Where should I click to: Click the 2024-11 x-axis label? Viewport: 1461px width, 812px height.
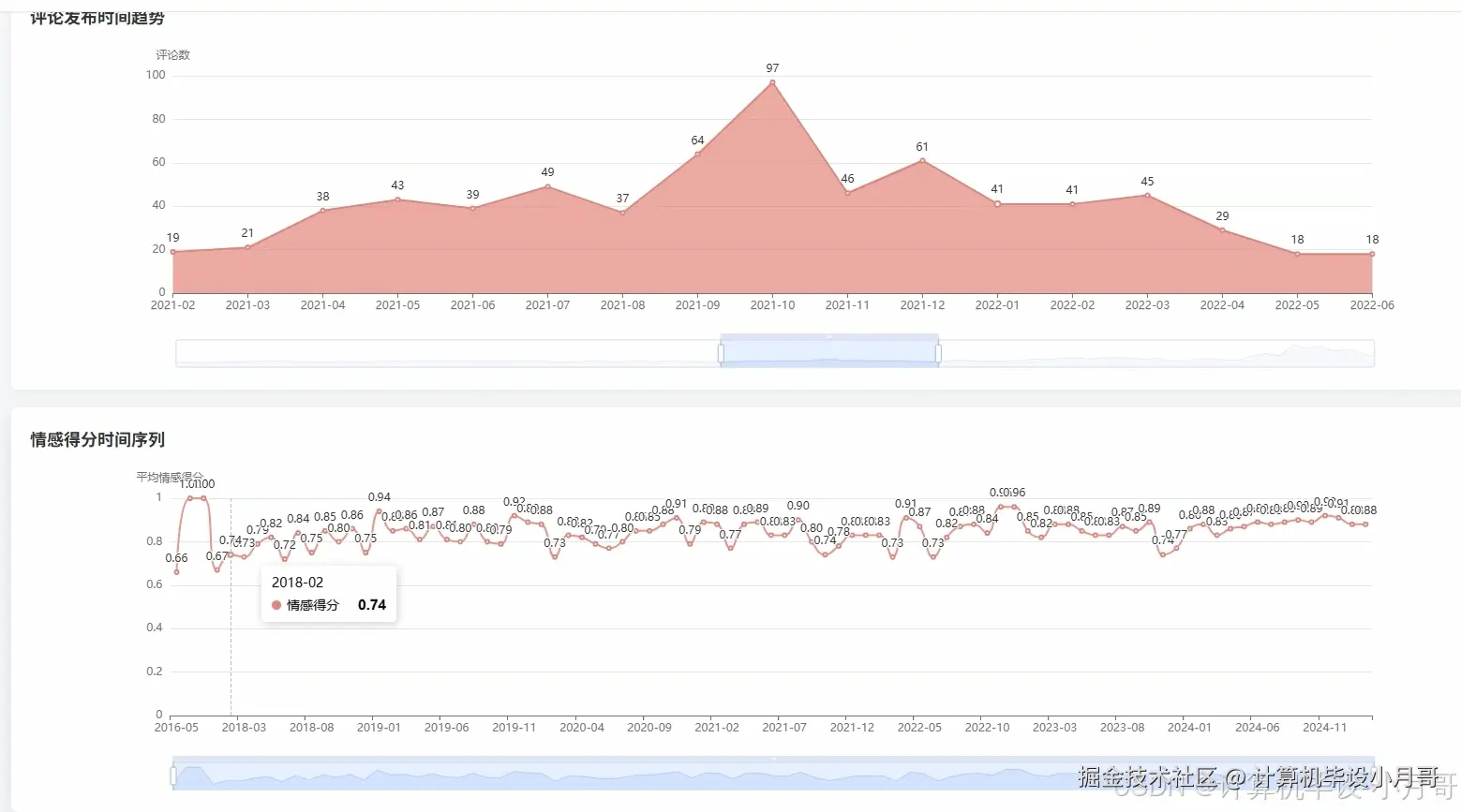pos(1324,727)
